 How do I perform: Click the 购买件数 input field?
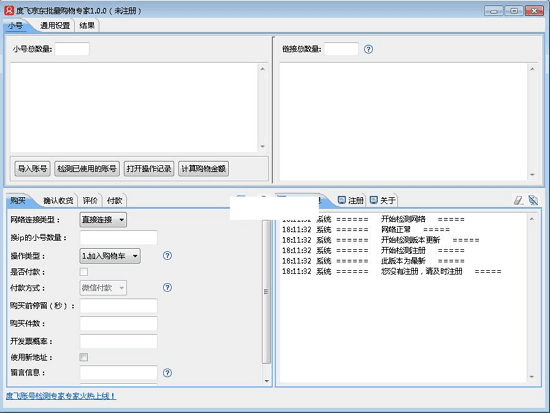119,323
